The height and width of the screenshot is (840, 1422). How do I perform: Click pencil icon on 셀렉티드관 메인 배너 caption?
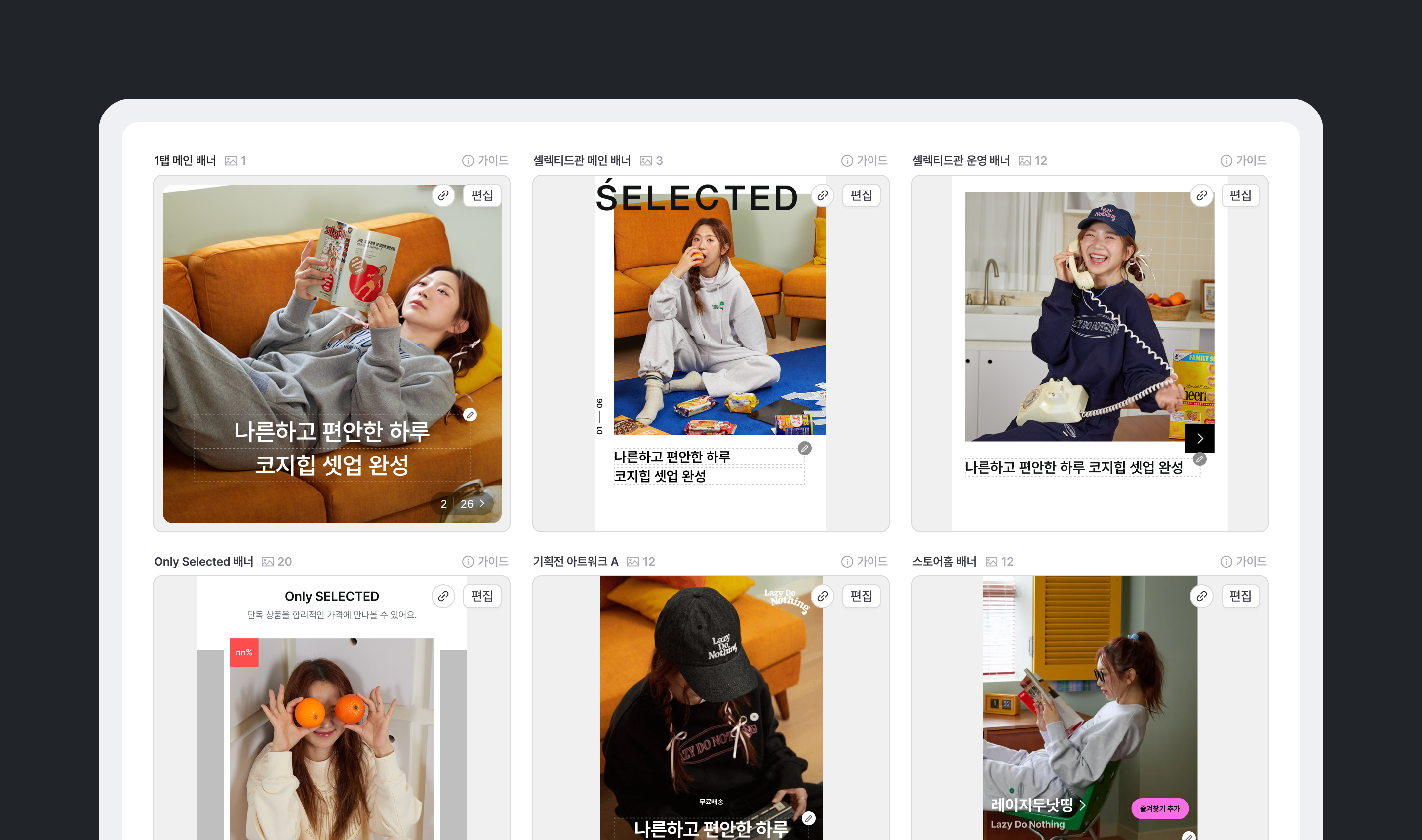pos(805,448)
